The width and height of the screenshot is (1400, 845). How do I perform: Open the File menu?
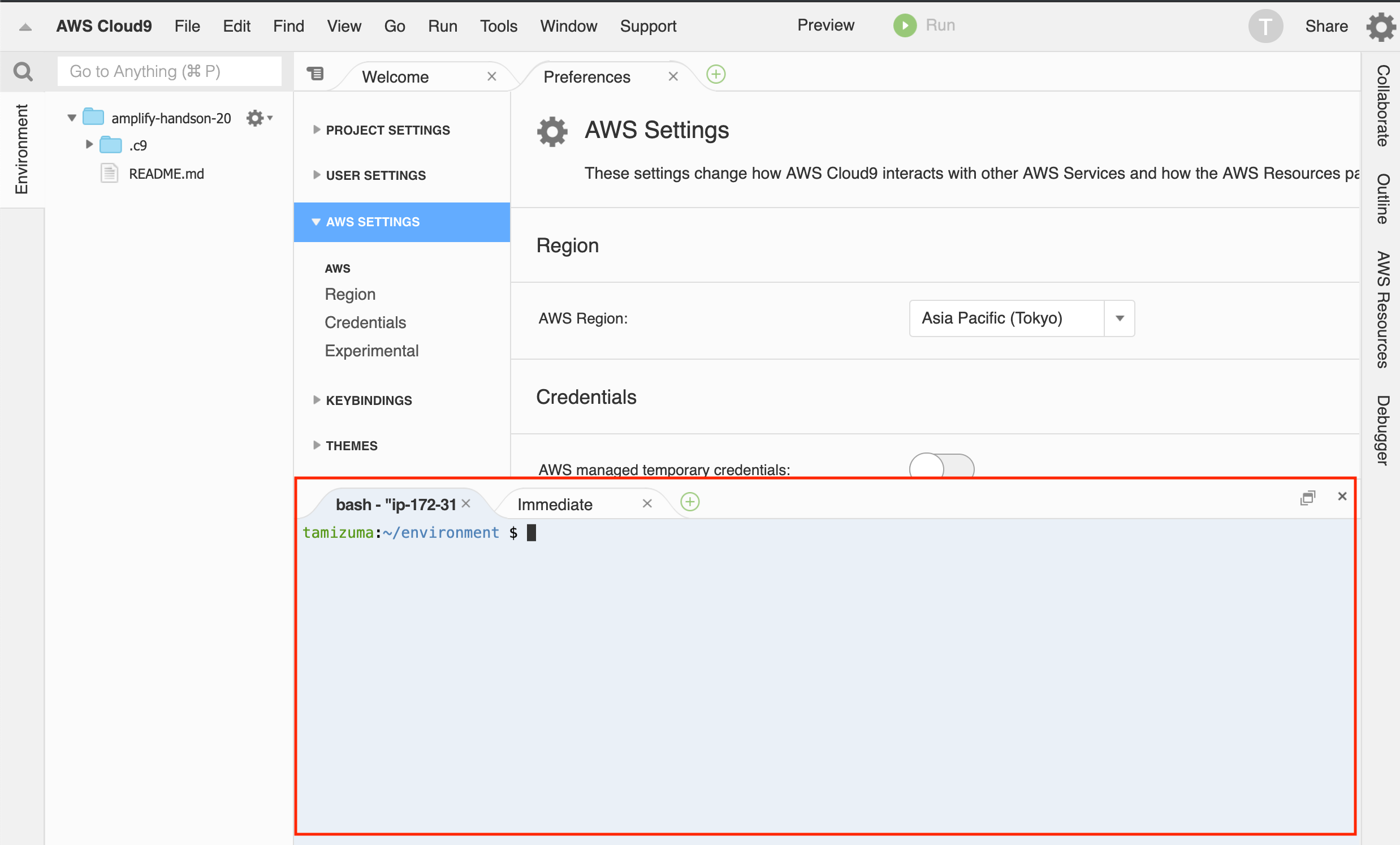[187, 26]
